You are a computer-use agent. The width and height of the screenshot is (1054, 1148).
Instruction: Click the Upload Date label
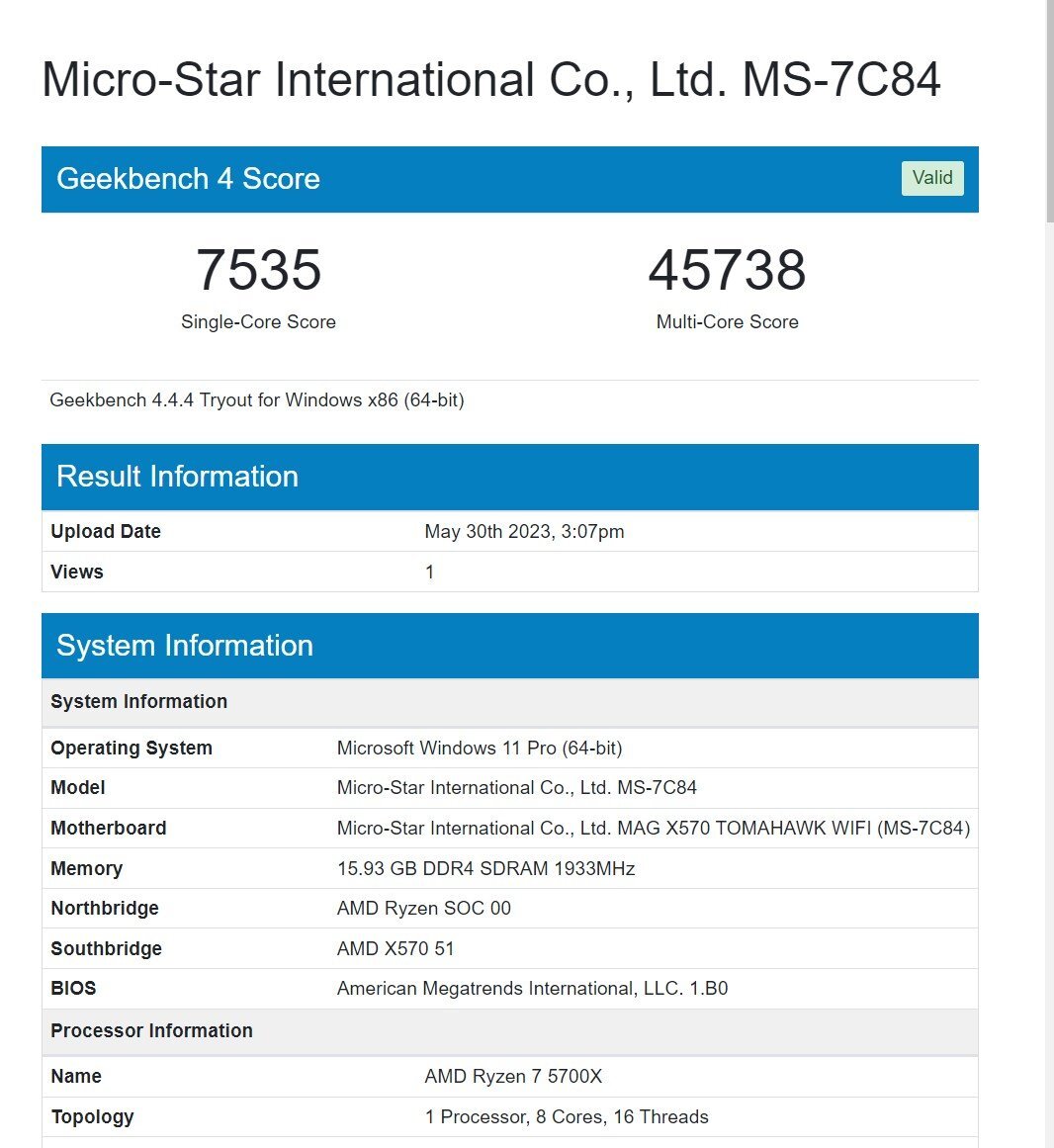[x=106, y=531]
